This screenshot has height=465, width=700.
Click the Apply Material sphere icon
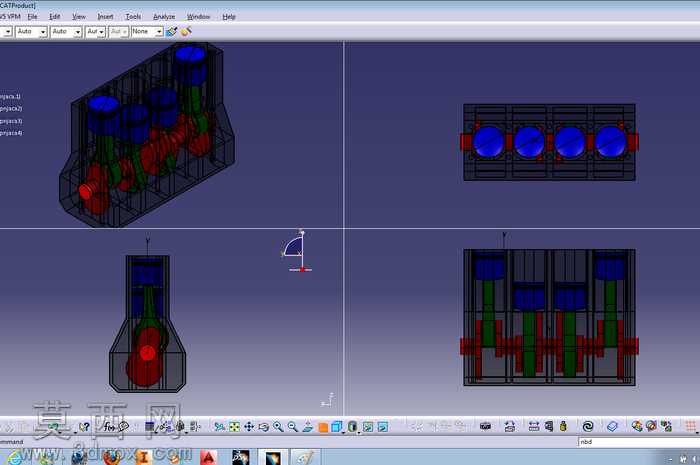tap(637, 427)
